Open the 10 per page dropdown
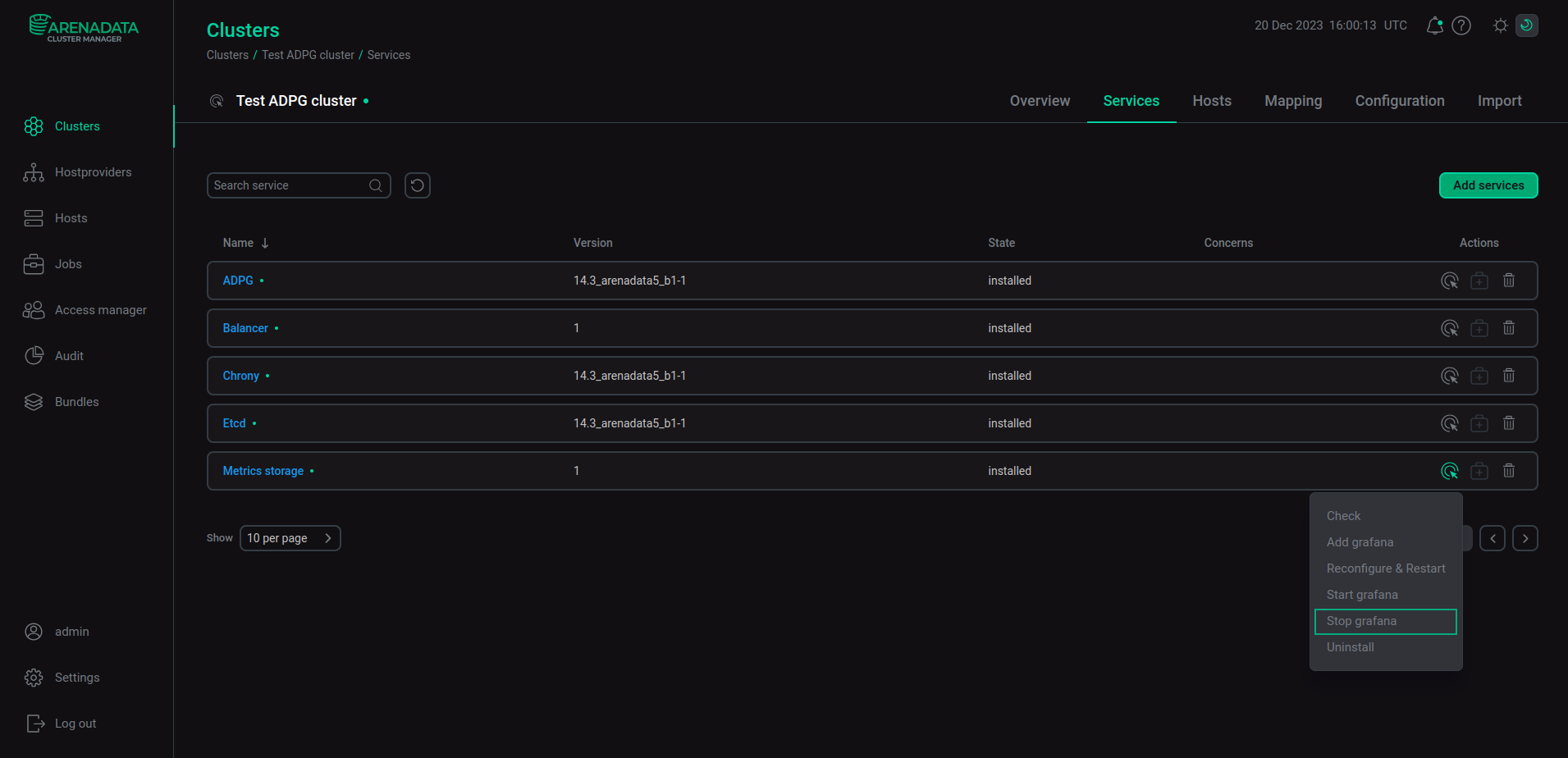 [x=290, y=538]
